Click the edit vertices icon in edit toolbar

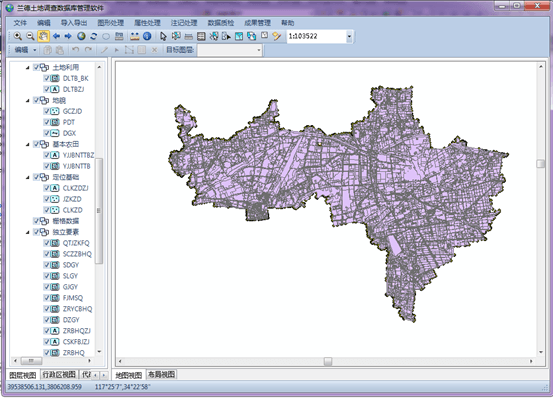click(129, 50)
